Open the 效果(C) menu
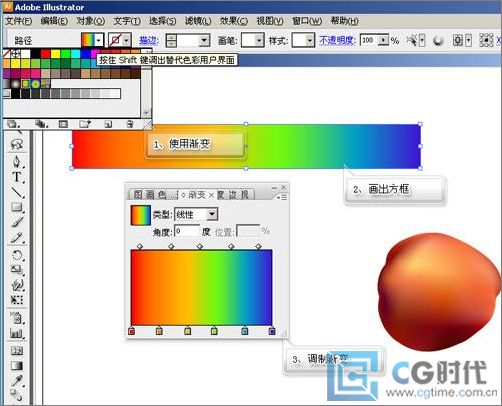The image size is (502, 406). click(234, 21)
